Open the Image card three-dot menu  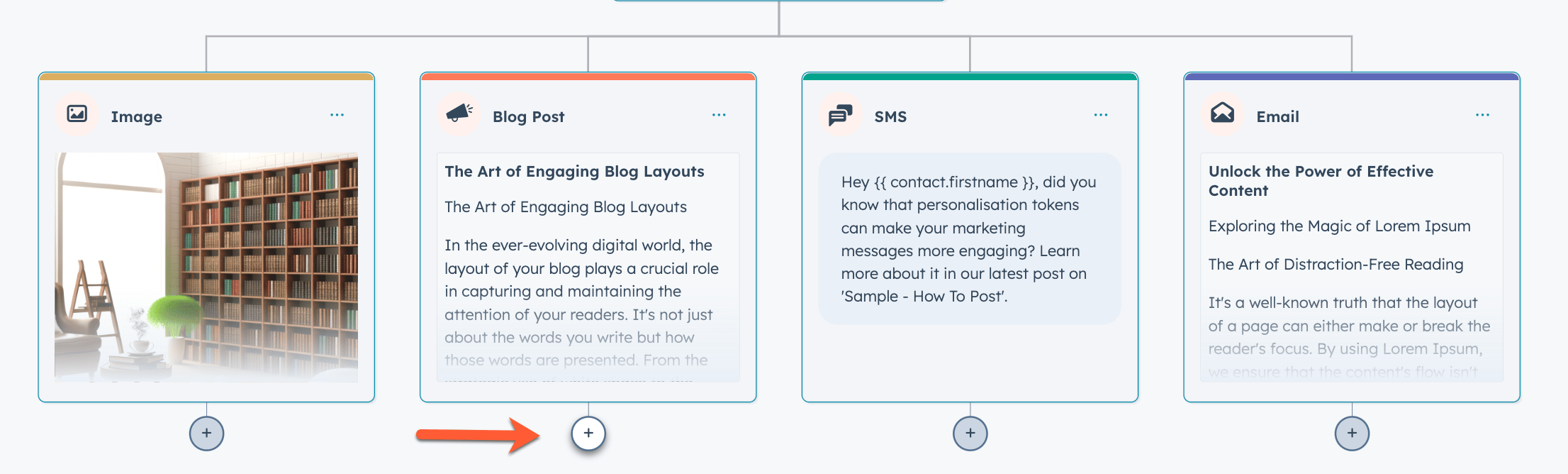coord(337,115)
